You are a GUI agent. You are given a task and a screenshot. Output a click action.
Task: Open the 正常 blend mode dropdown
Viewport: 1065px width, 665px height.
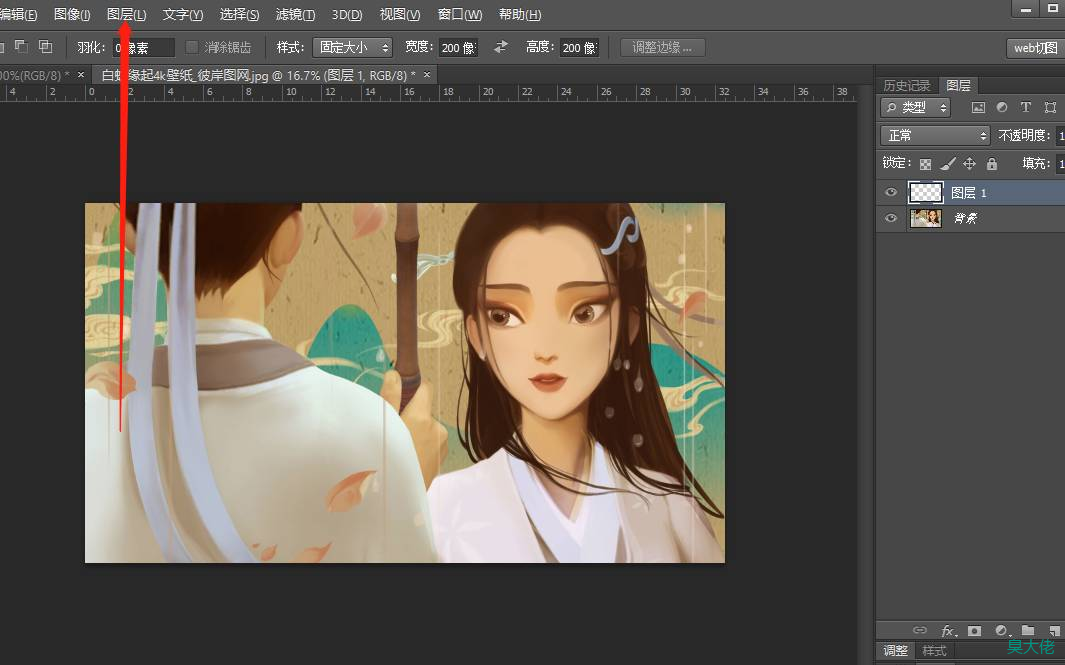(935, 135)
